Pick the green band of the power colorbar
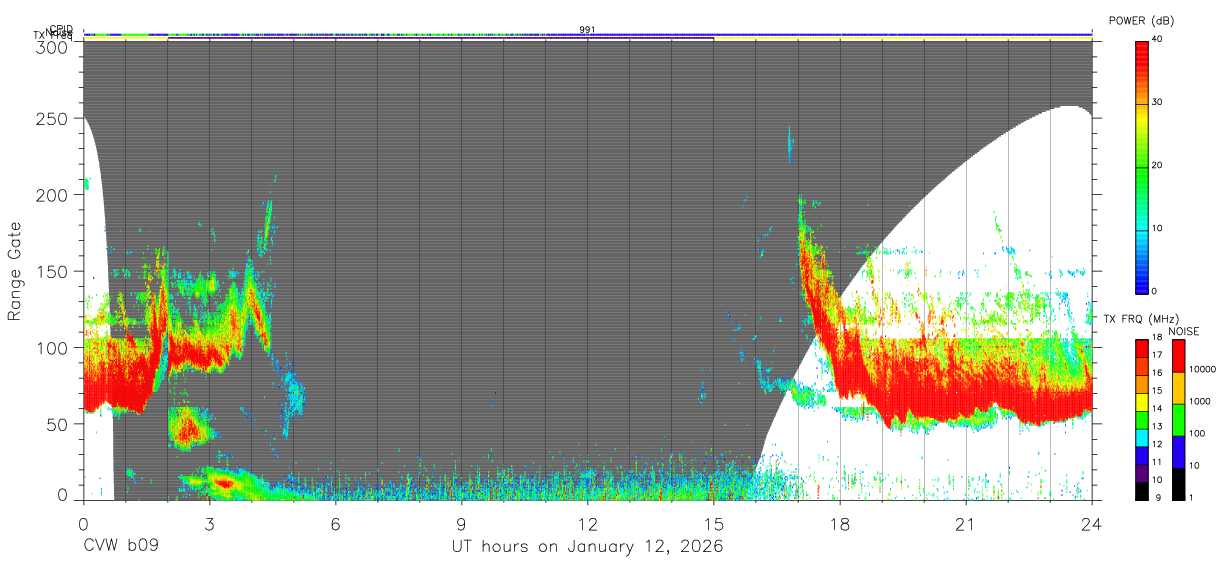Screen dimensions: 1228x567 tap(1142, 175)
